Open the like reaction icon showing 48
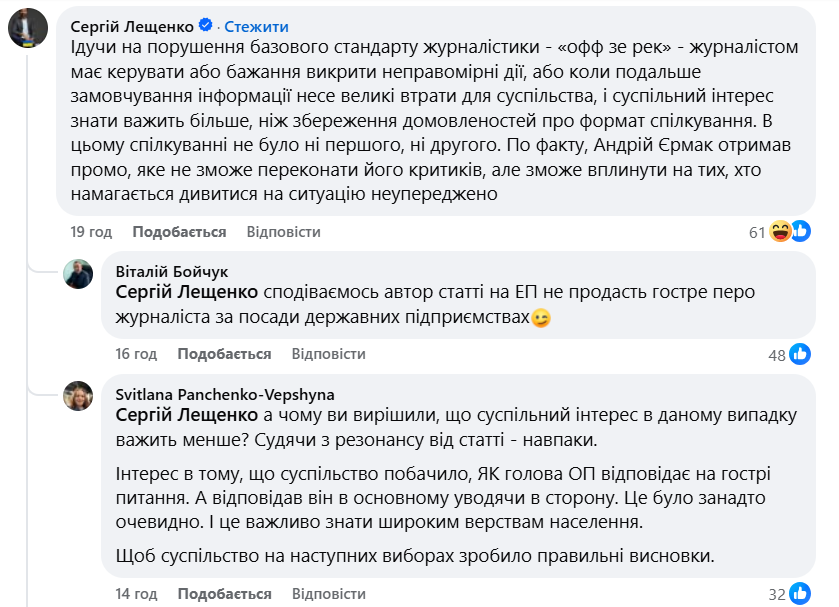The image size is (839, 607). point(800,354)
